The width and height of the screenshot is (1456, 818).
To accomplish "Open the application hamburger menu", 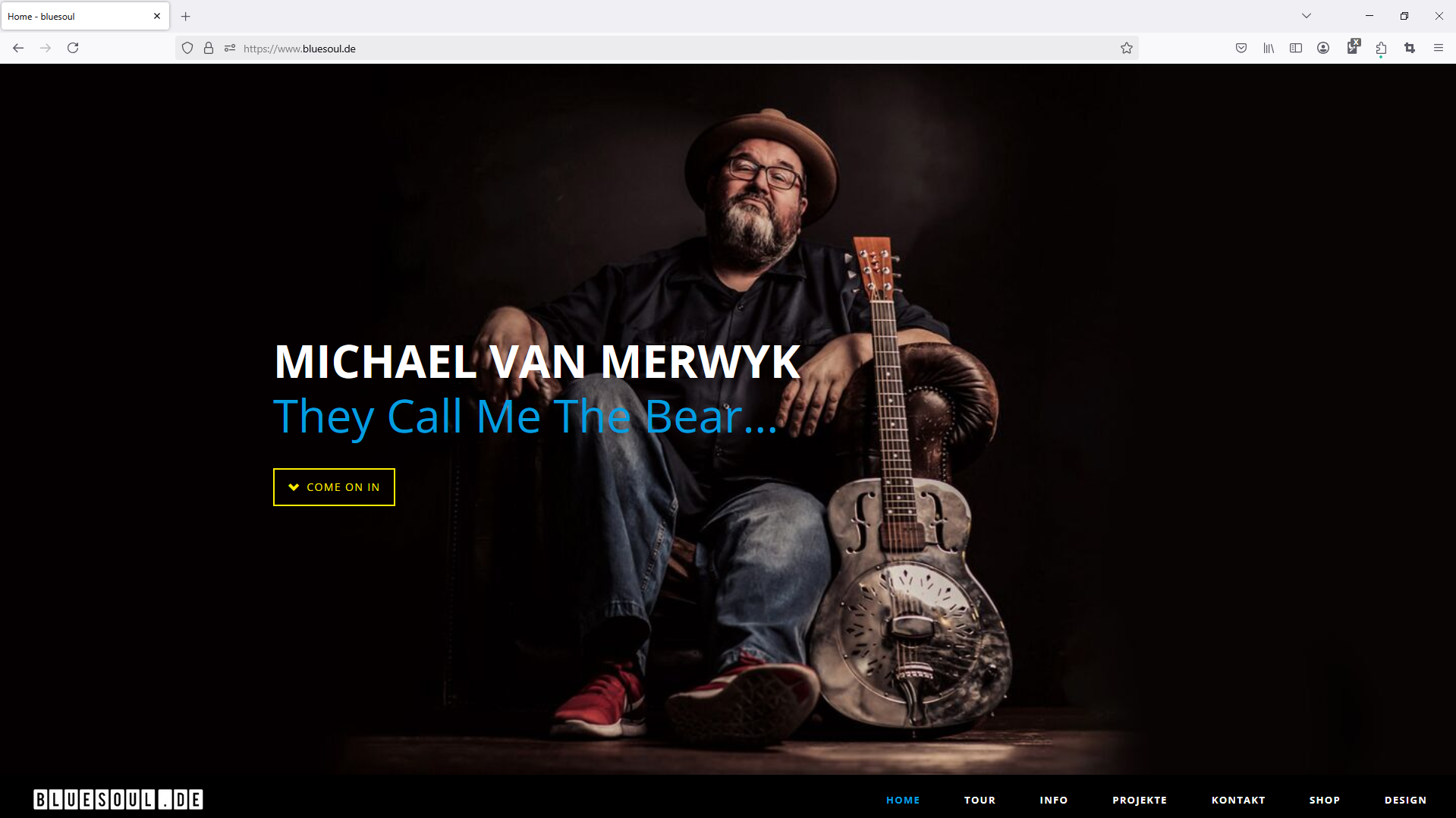I will click(1439, 48).
